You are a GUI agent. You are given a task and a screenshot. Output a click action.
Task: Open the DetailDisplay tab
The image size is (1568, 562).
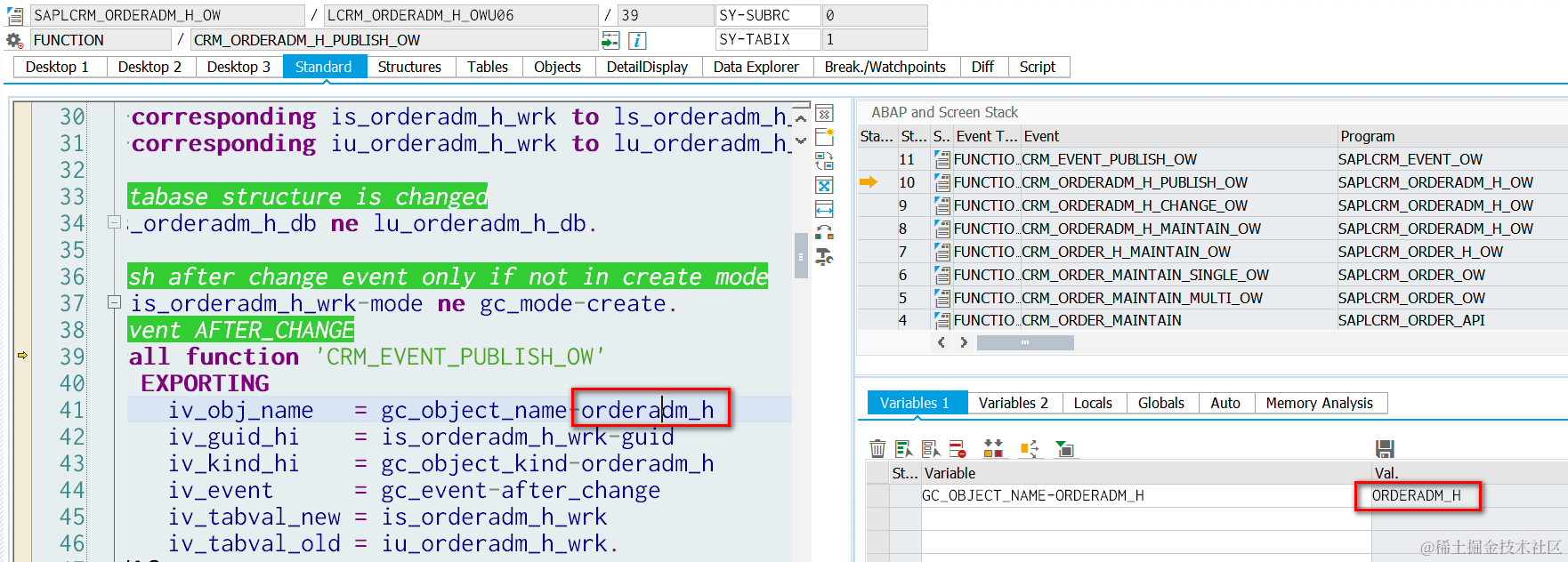click(647, 67)
